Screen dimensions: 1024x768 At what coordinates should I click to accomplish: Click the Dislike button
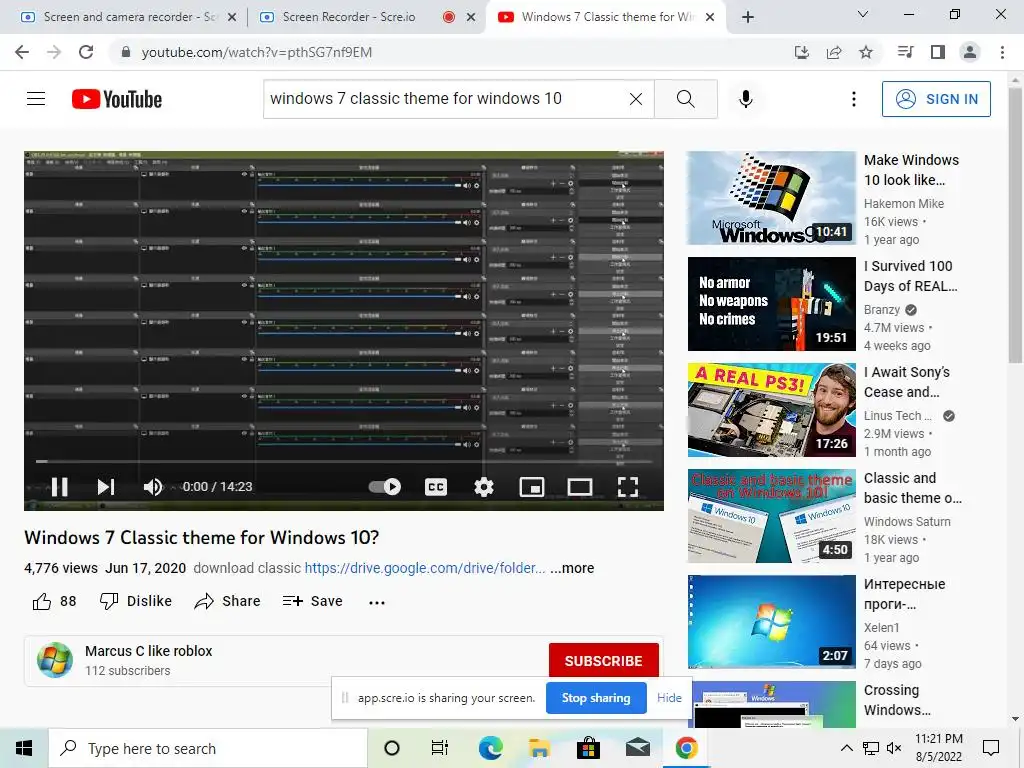click(x=135, y=601)
